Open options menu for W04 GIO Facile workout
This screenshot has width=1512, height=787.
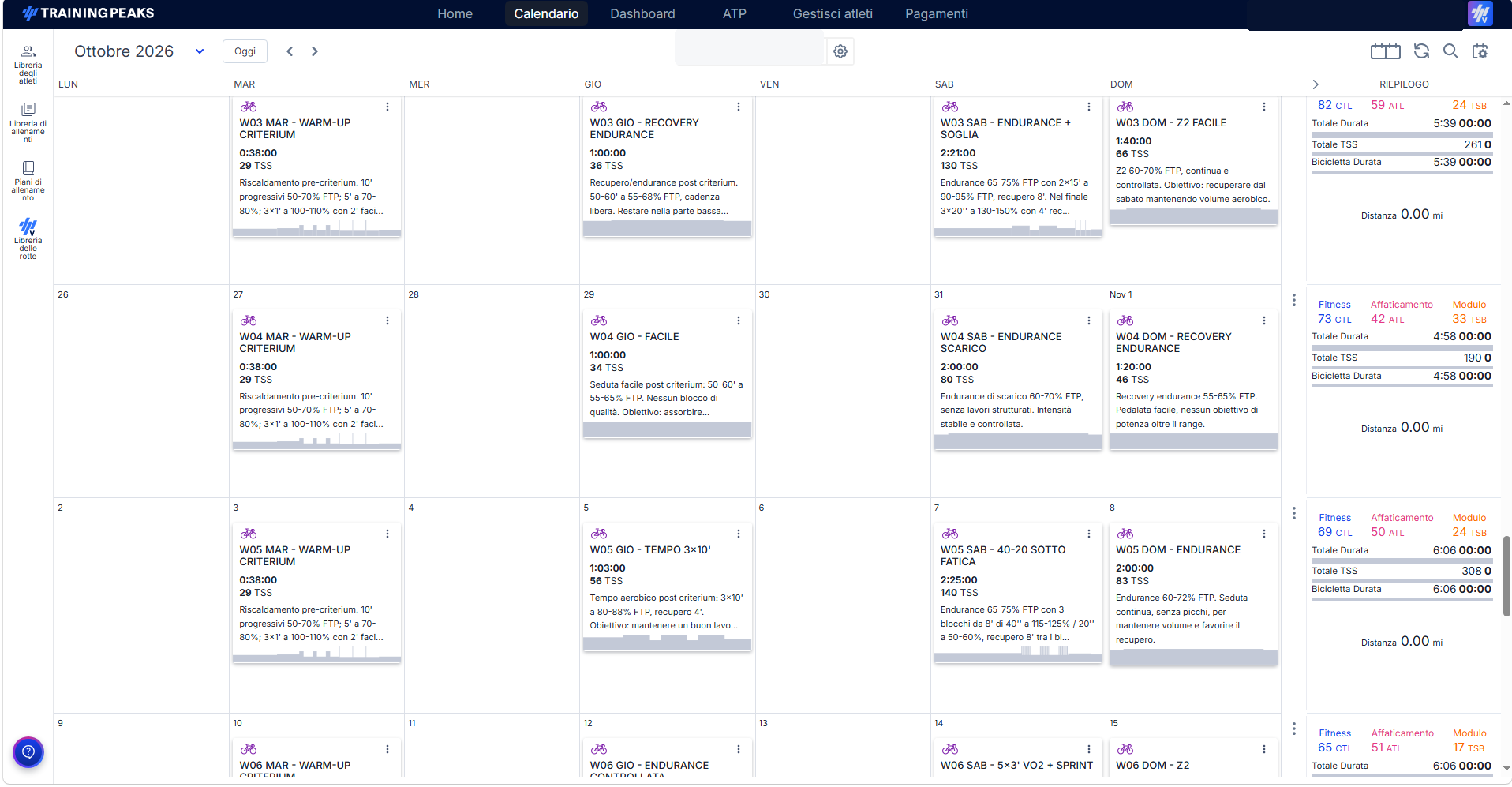pos(739,320)
